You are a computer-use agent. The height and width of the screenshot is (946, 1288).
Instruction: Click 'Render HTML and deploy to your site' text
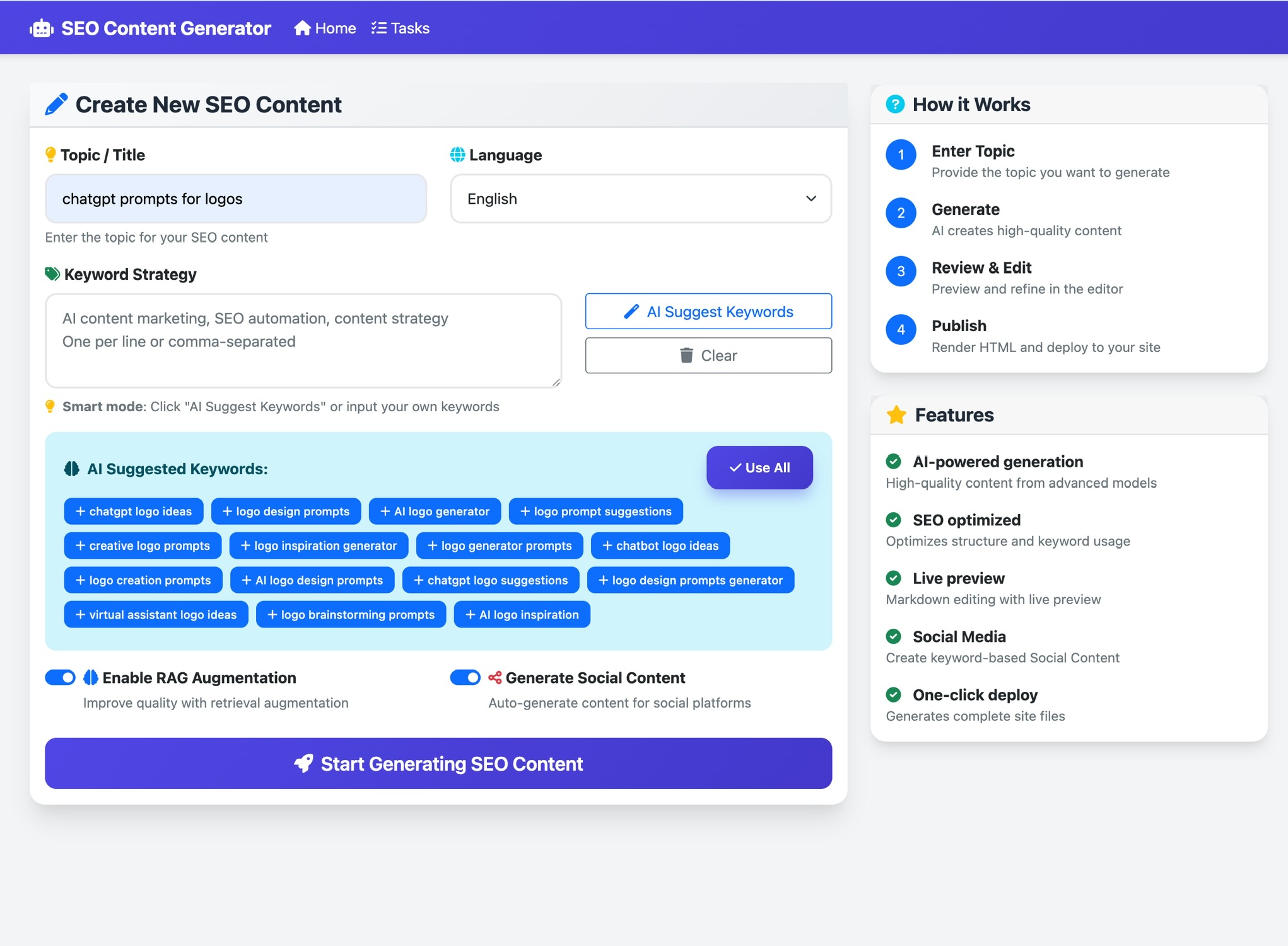(1046, 347)
